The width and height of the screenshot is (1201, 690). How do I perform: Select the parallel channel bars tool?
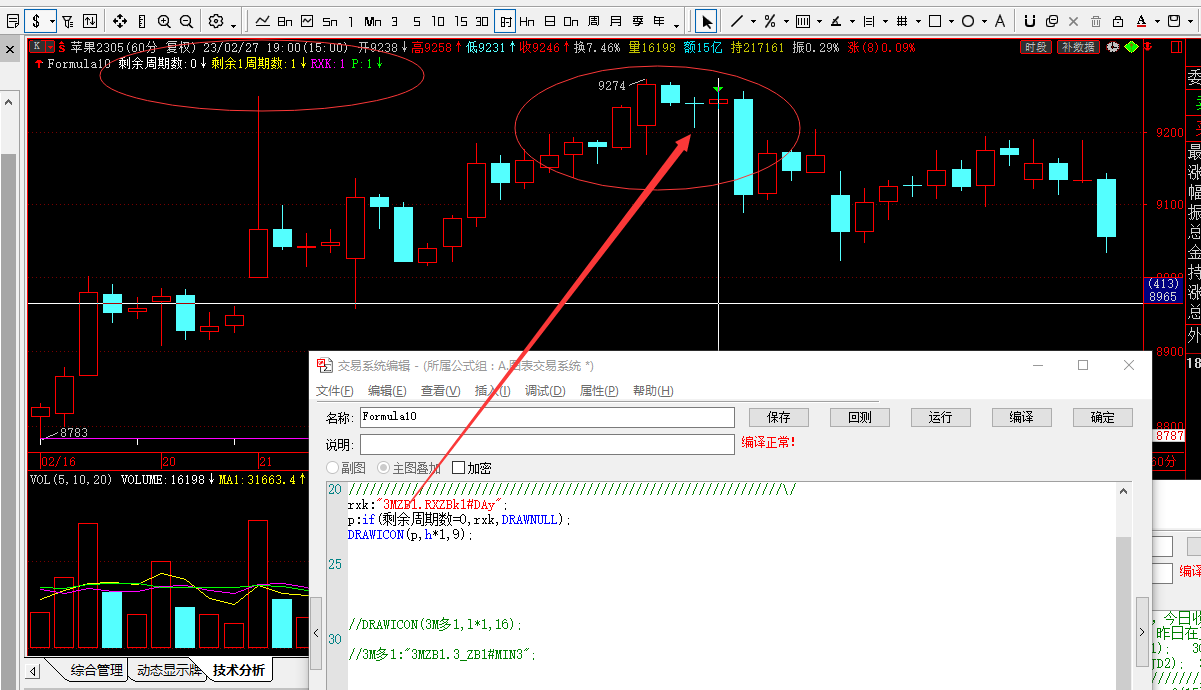pyautogui.click(x=802, y=21)
